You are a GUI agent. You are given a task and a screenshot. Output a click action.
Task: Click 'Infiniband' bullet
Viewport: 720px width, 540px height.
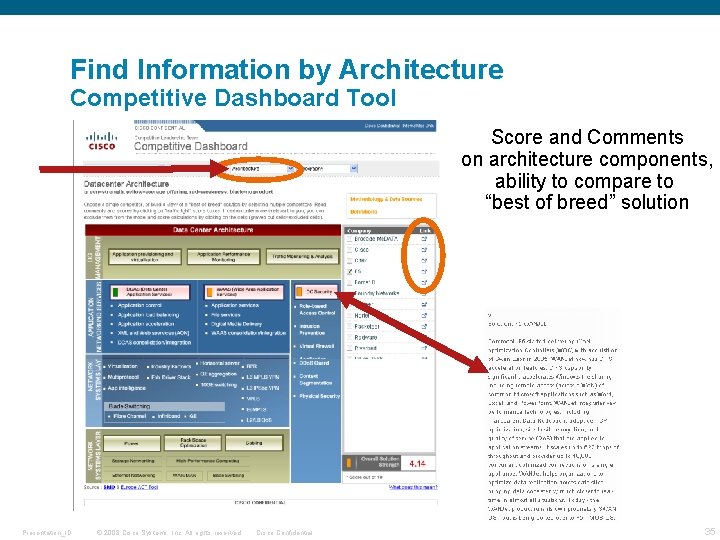(x=169, y=416)
